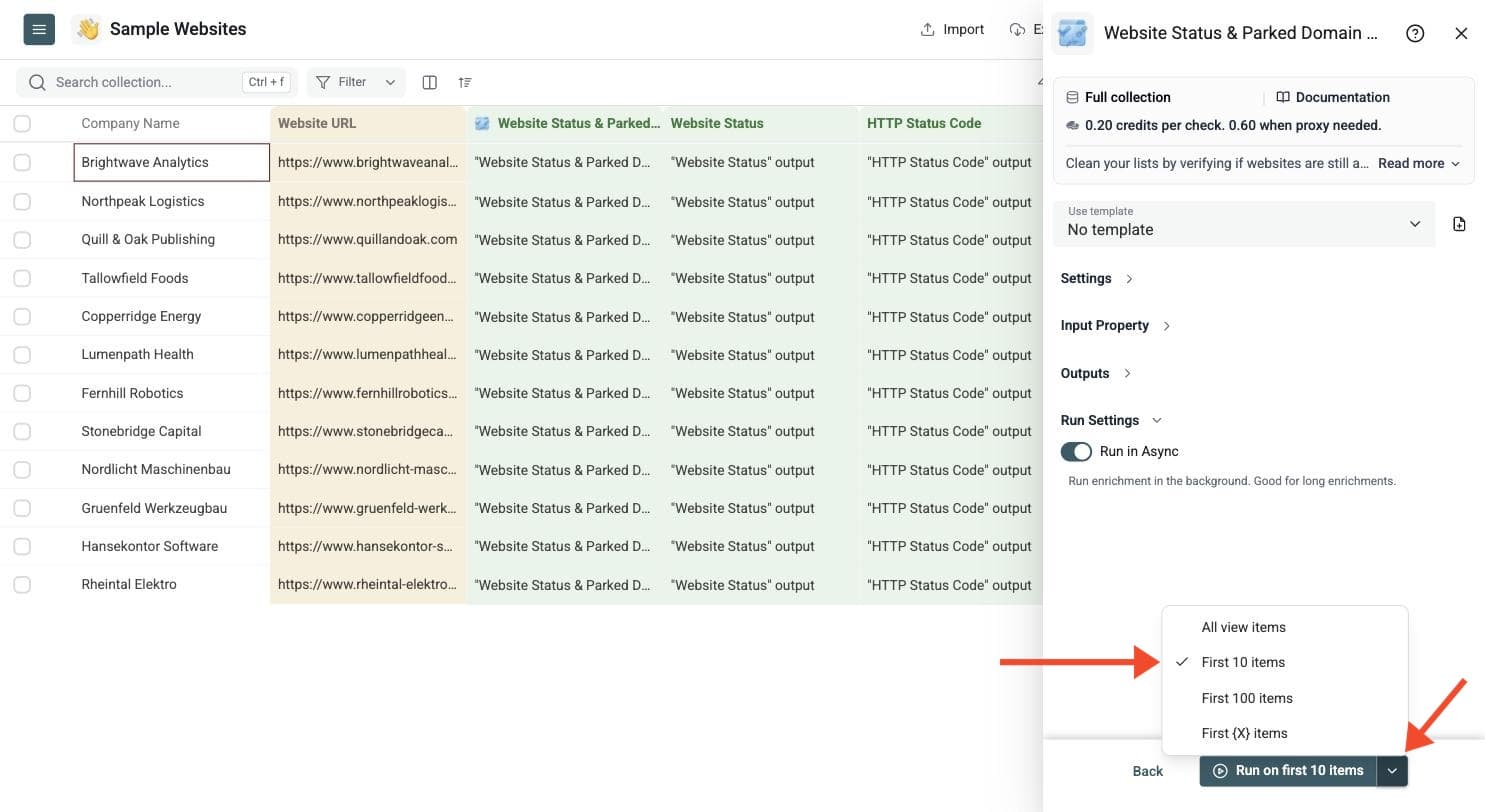Expand description with Read more

tap(1419, 163)
